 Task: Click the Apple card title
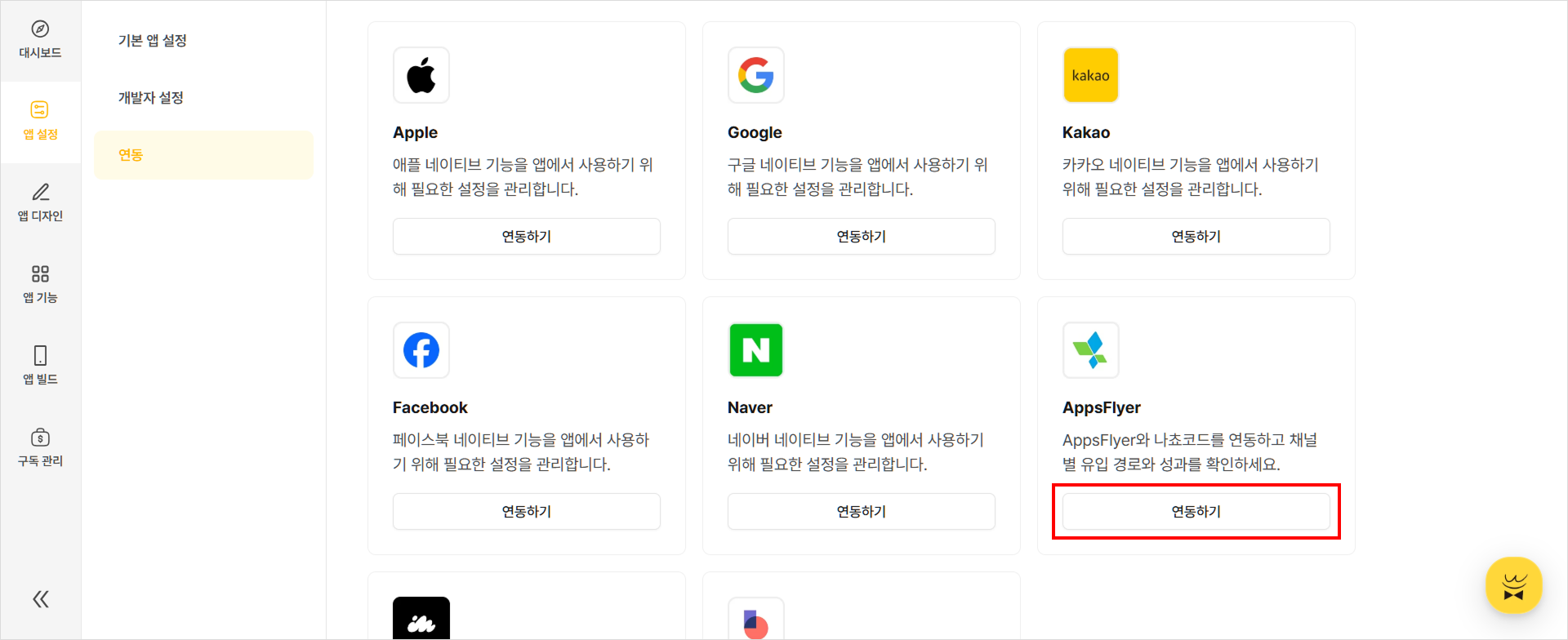point(415,132)
